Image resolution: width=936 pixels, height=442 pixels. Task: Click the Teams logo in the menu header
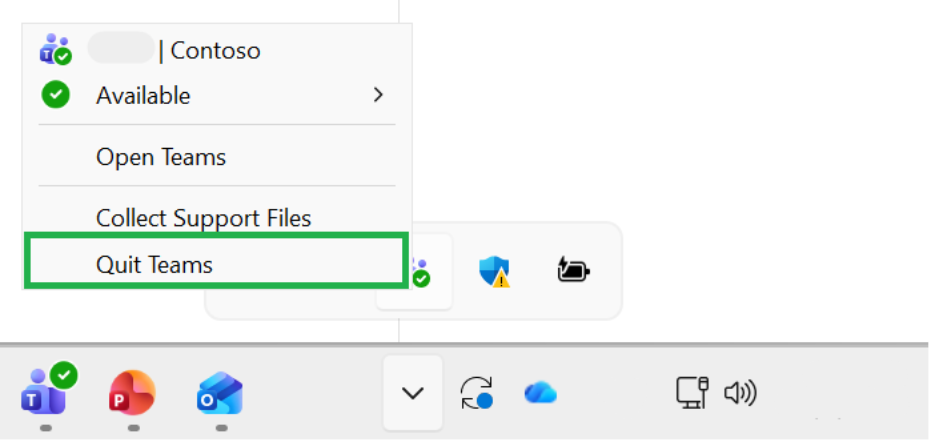pyautogui.click(x=55, y=49)
